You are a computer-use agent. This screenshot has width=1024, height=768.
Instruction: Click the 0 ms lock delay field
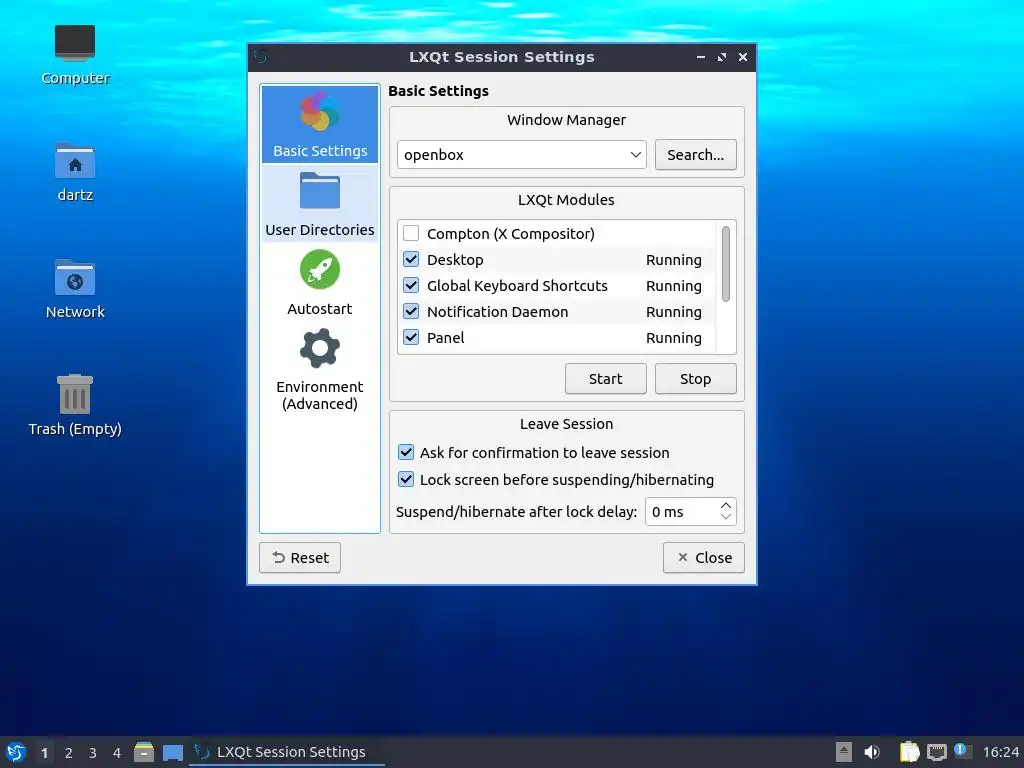681,511
